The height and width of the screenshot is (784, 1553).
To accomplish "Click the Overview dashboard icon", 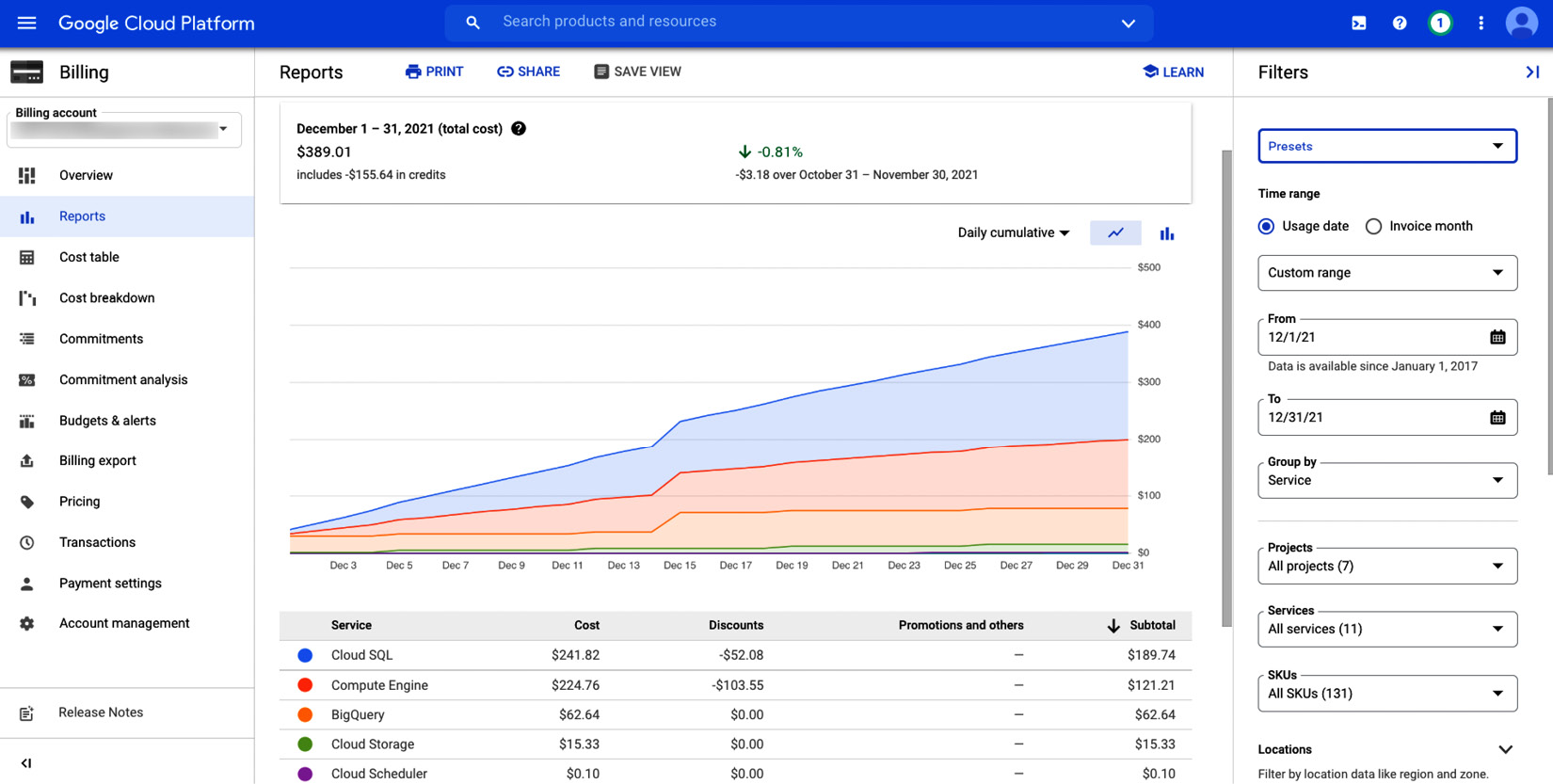I will pyautogui.click(x=26, y=175).
